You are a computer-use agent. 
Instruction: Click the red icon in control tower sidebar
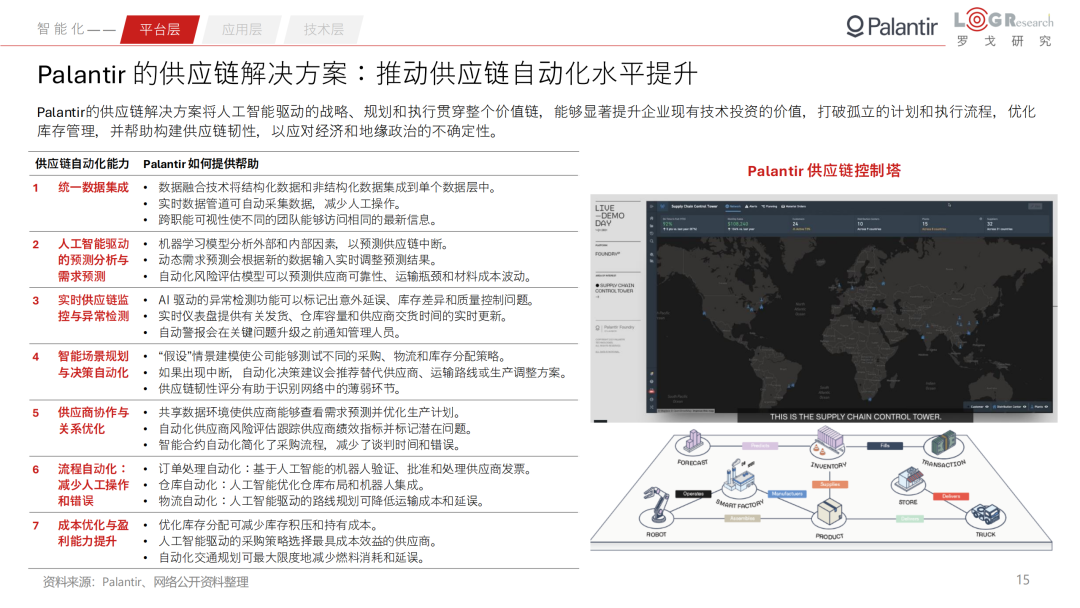[x=652, y=391]
